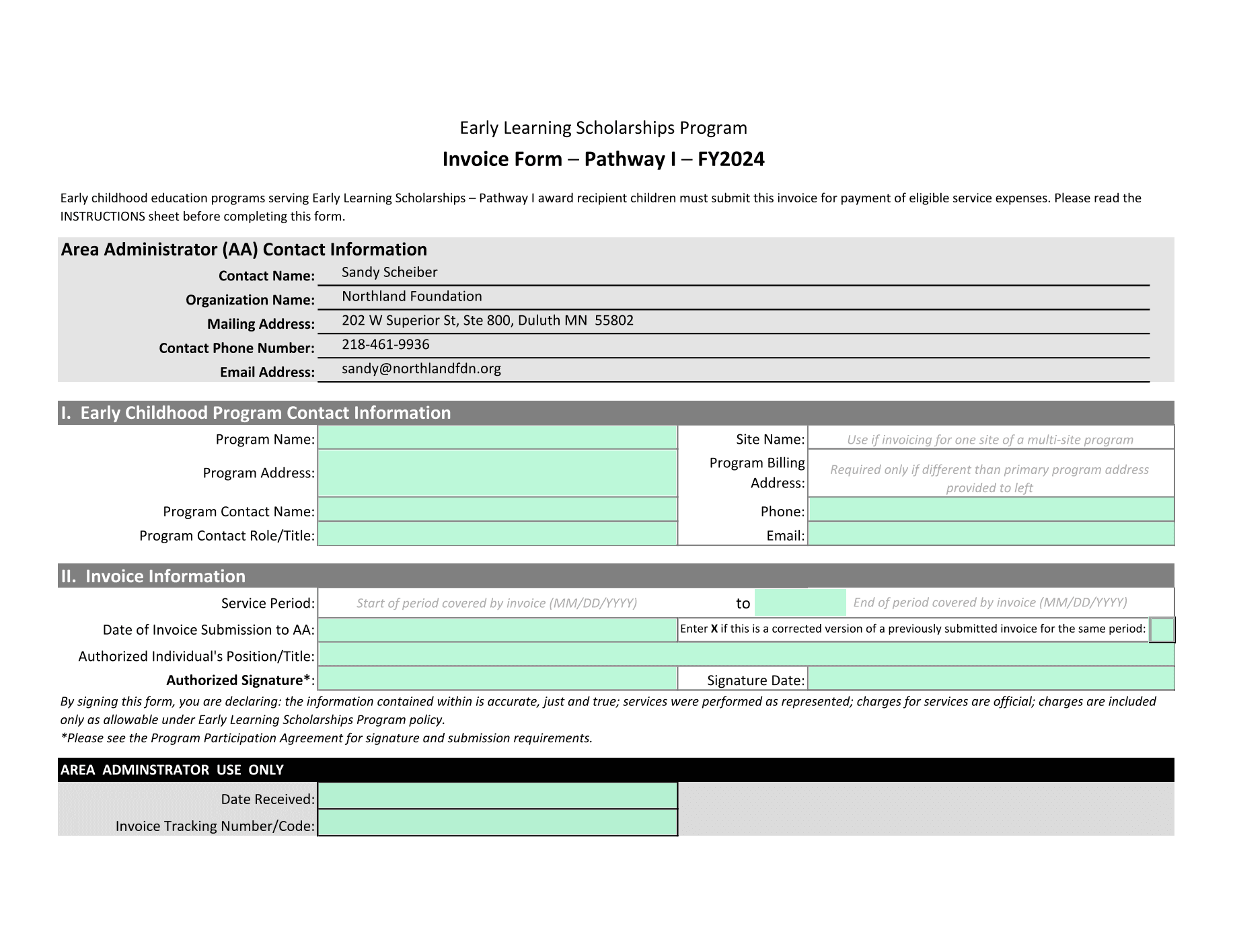Select the program Email field
Viewport: 1233px width, 952px height.
(991, 534)
